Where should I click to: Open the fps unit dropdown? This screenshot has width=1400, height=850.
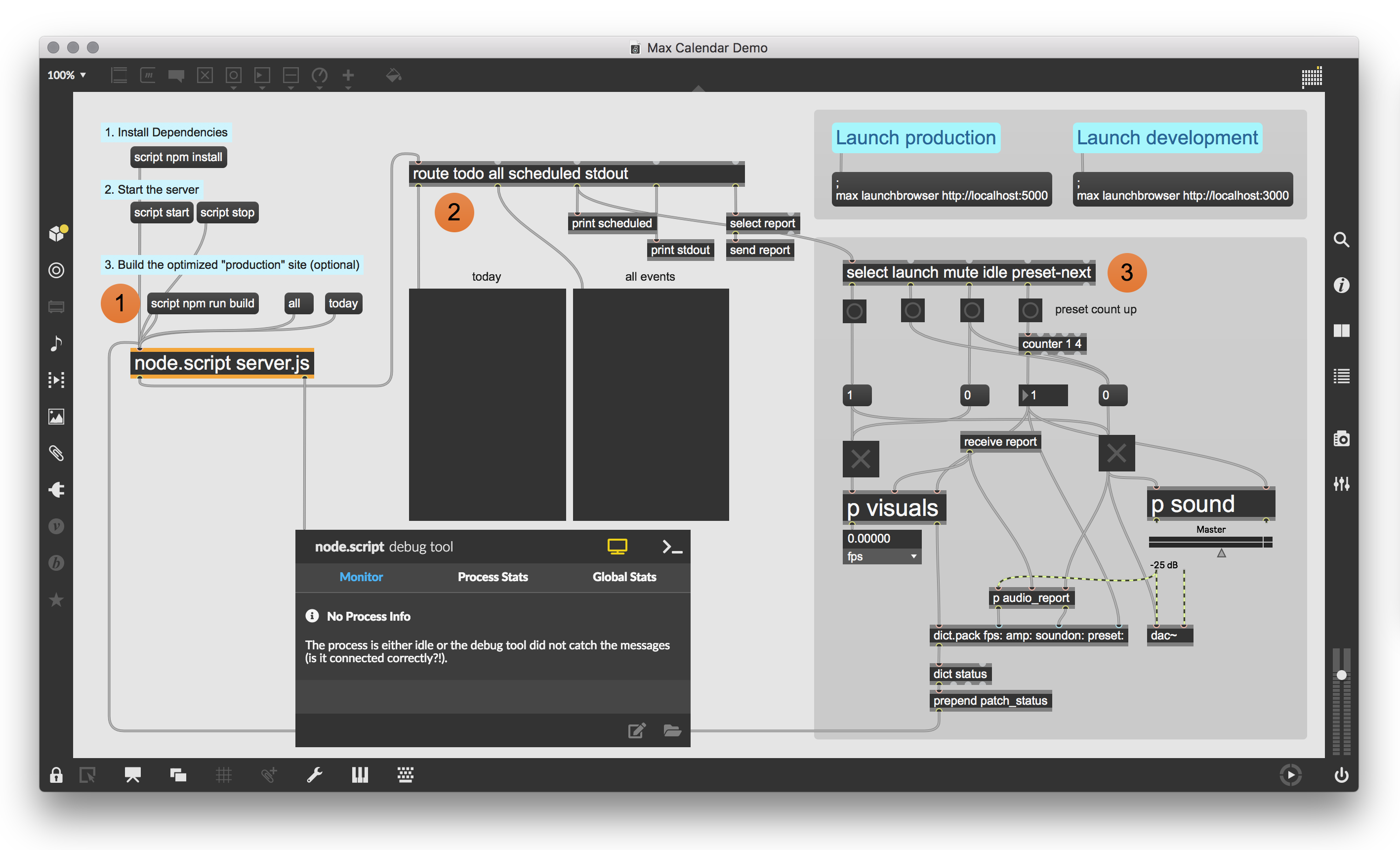coord(881,556)
